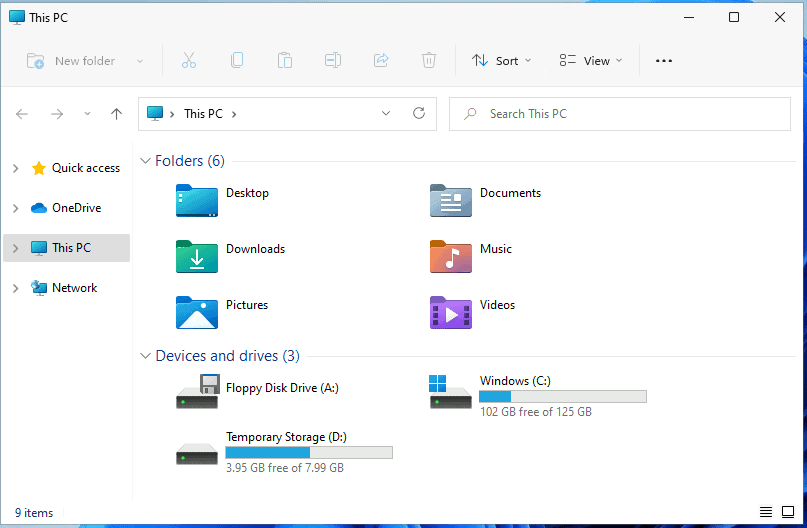Click the New folder button
Screen dimensions: 807x528
(71, 61)
